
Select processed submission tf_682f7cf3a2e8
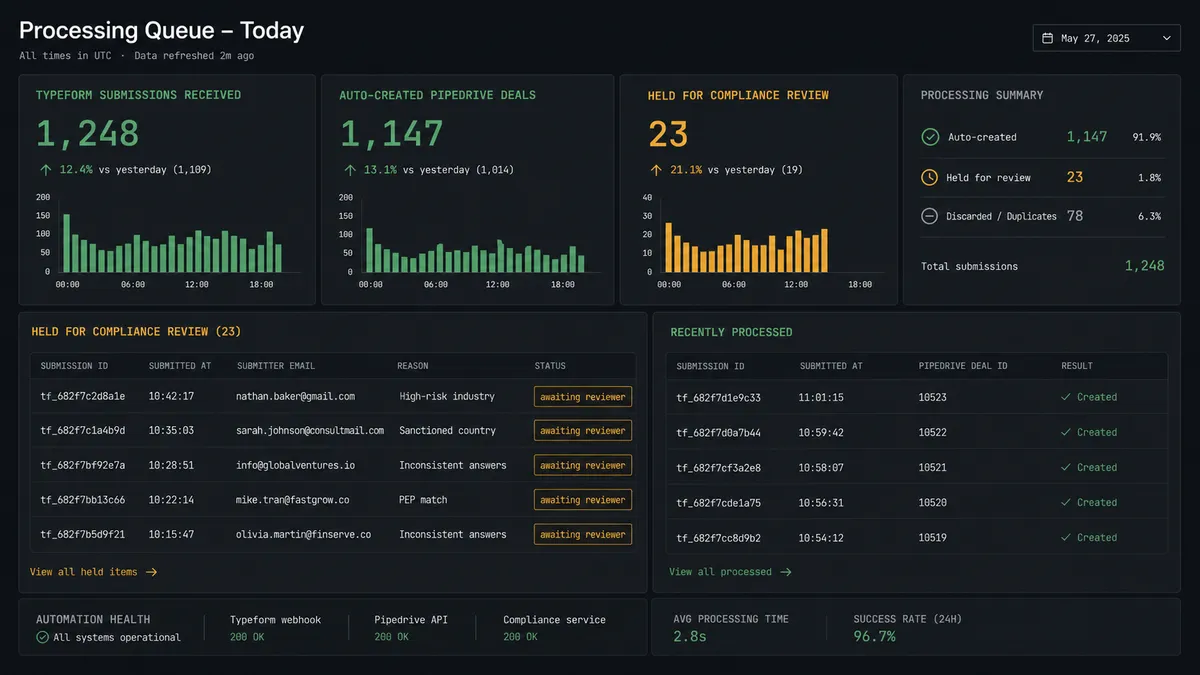pyautogui.click(x=719, y=467)
